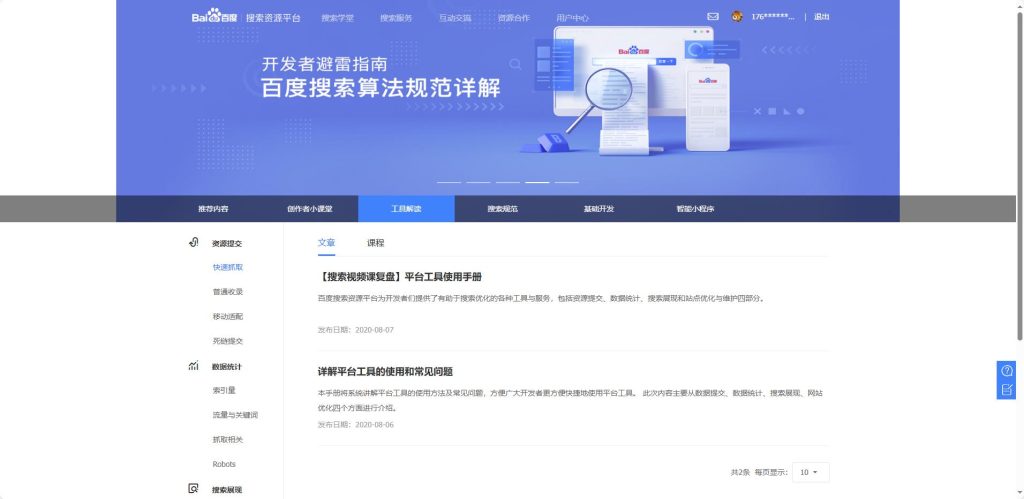Click second banner carousel indicator
The width and height of the screenshot is (1024, 499).
[478, 182]
